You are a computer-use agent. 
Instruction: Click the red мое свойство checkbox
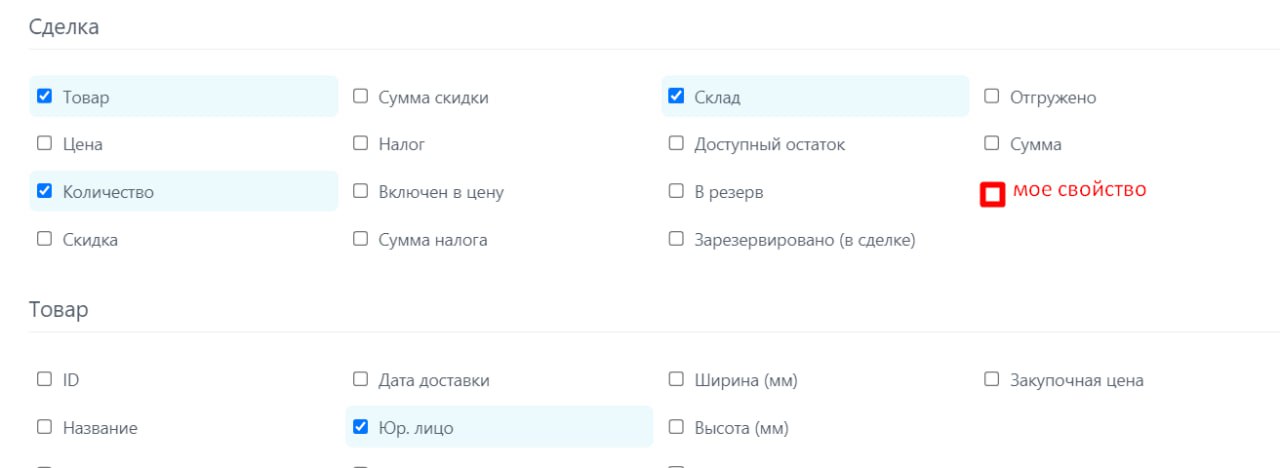tap(992, 194)
